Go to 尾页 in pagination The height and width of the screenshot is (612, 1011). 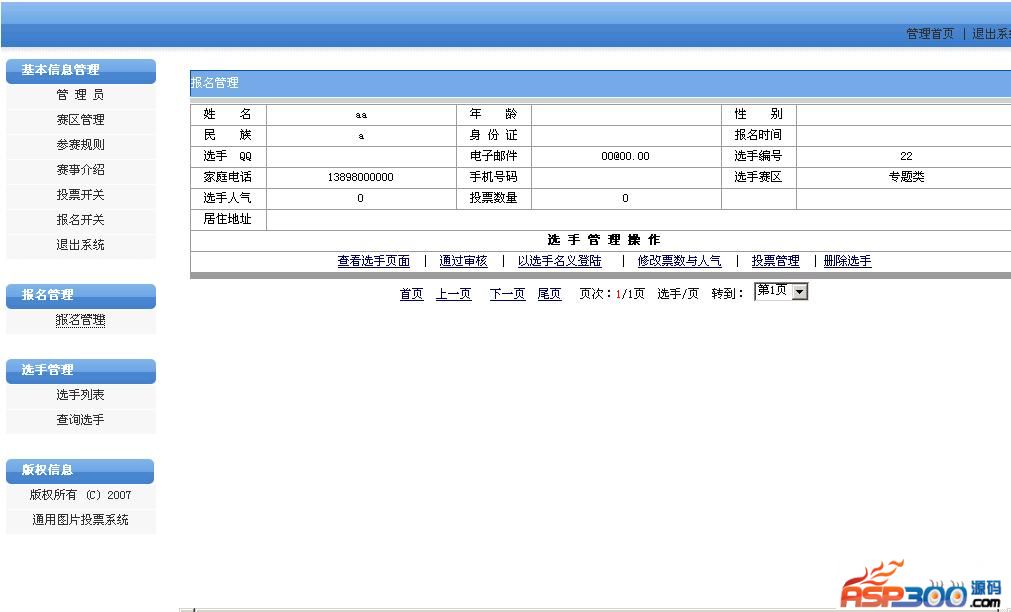549,294
